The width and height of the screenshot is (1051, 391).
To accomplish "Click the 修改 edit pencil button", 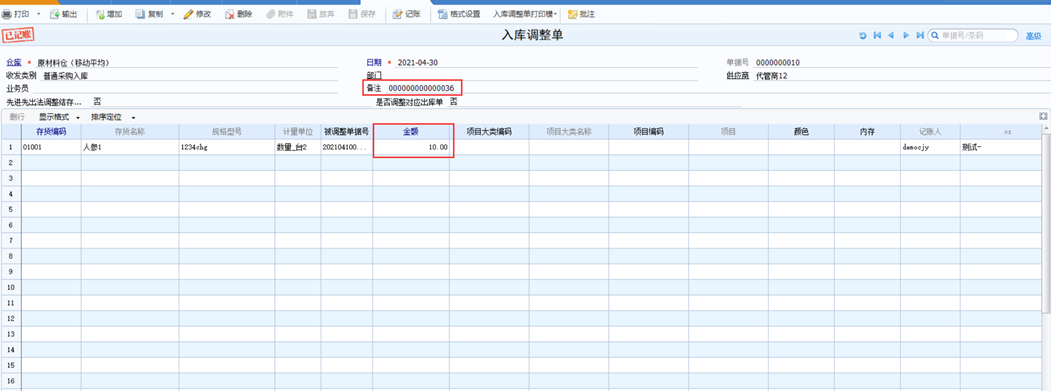I will pyautogui.click(x=197, y=14).
